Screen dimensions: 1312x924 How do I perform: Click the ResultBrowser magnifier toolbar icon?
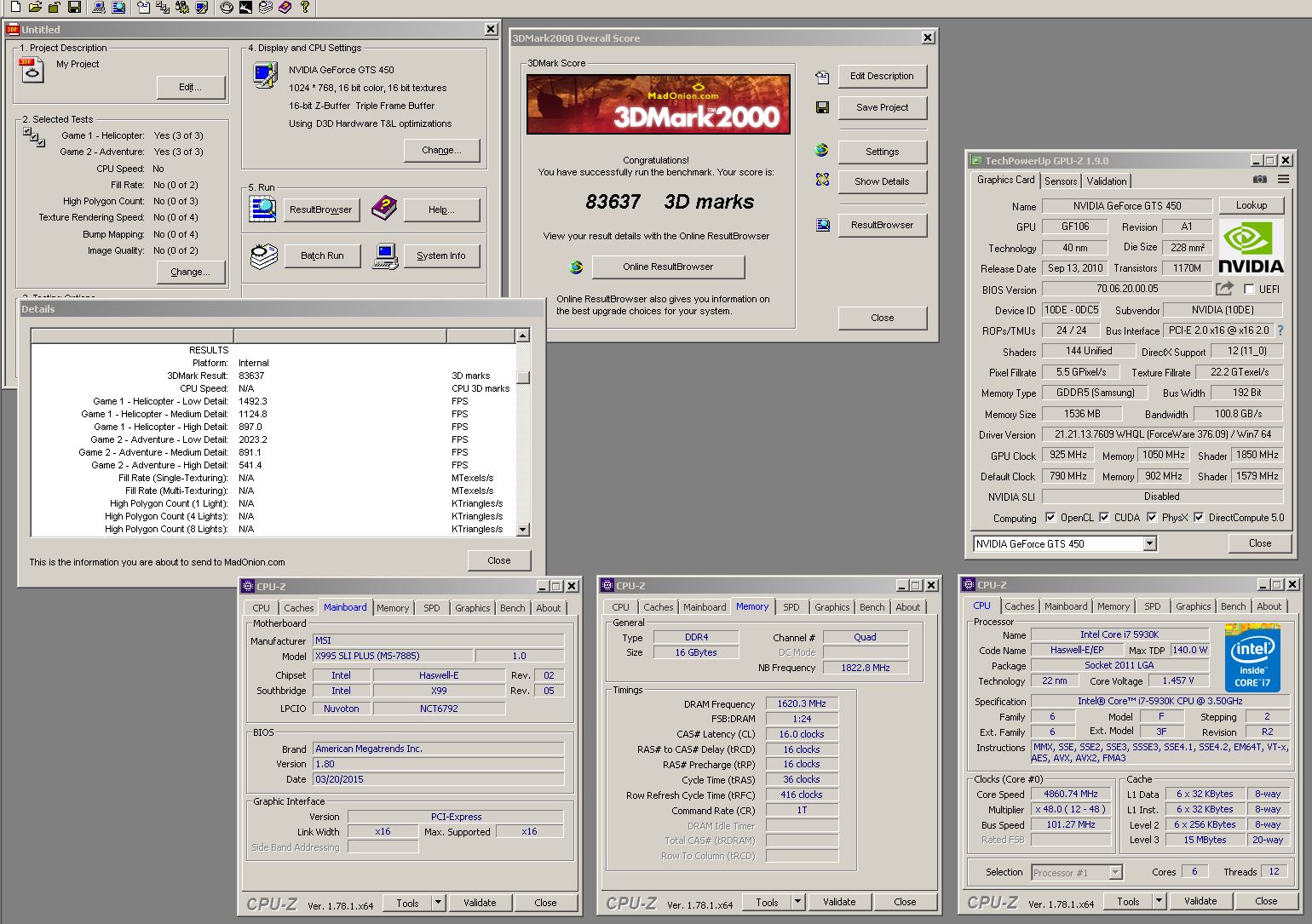pos(118,8)
